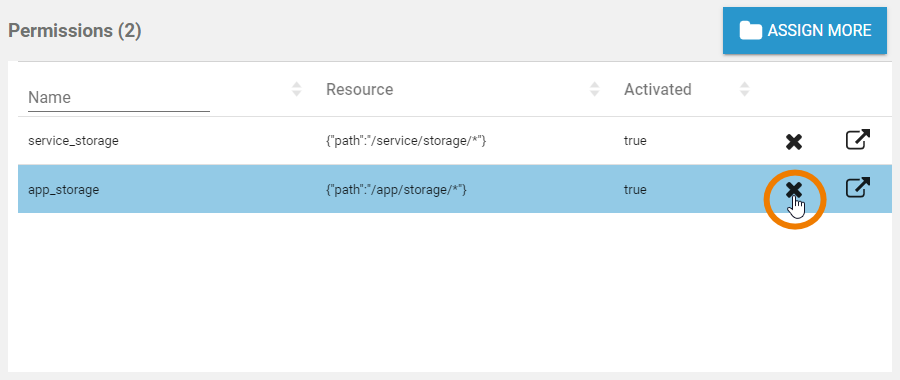900x380 pixels.
Task: Open service_storage permission via external-link icon
Action: [858, 140]
